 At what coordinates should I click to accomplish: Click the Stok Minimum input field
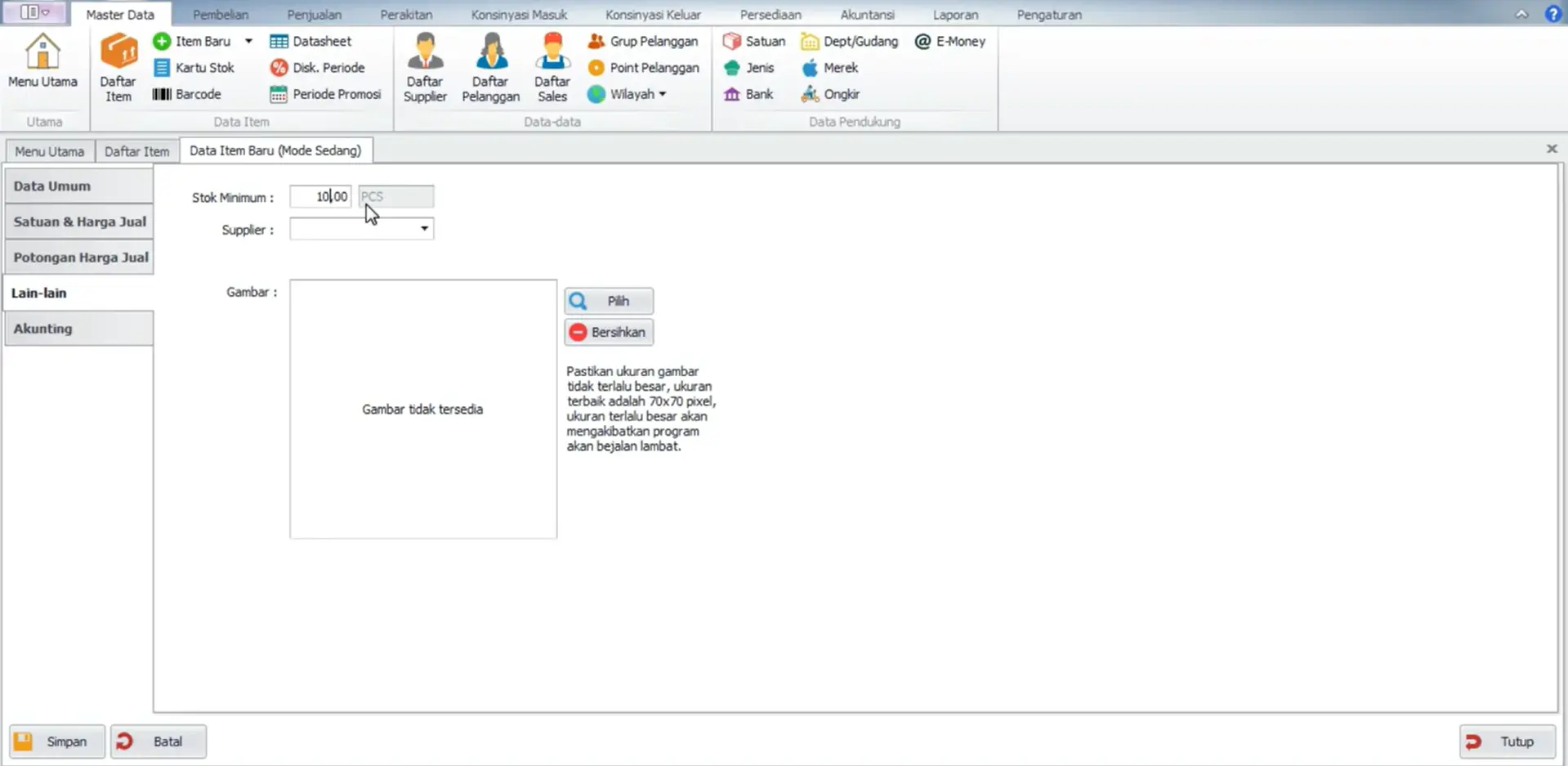click(x=320, y=196)
